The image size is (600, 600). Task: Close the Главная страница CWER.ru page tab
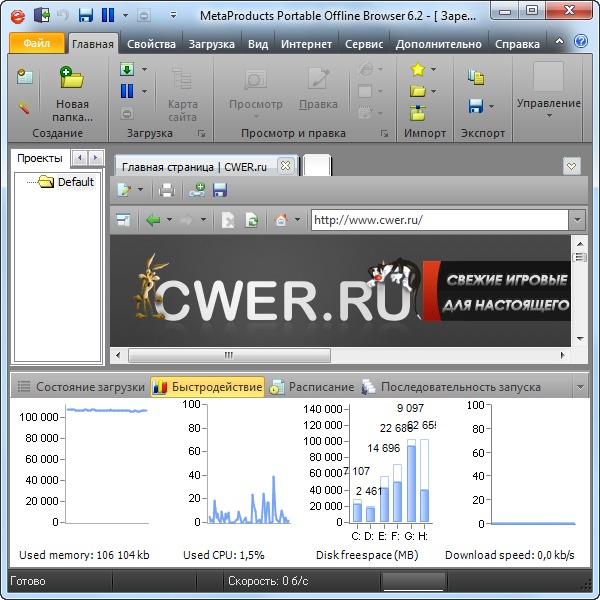285,166
